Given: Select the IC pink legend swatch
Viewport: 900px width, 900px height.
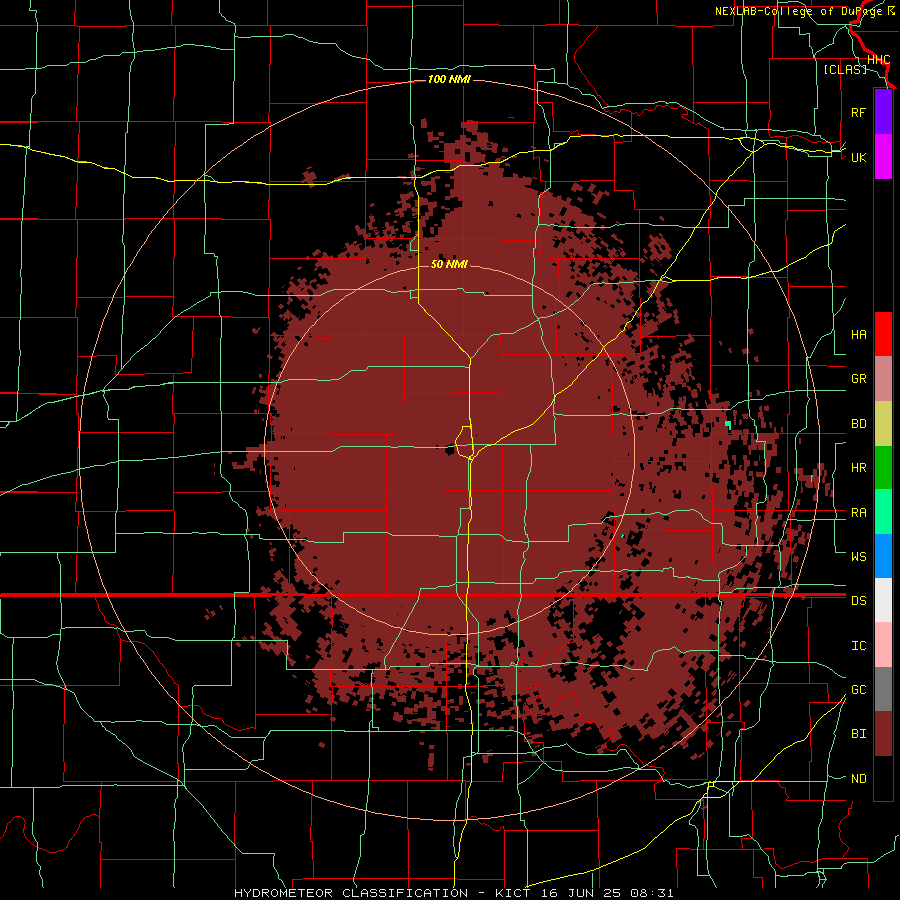Looking at the screenshot, I should (883, 645).
